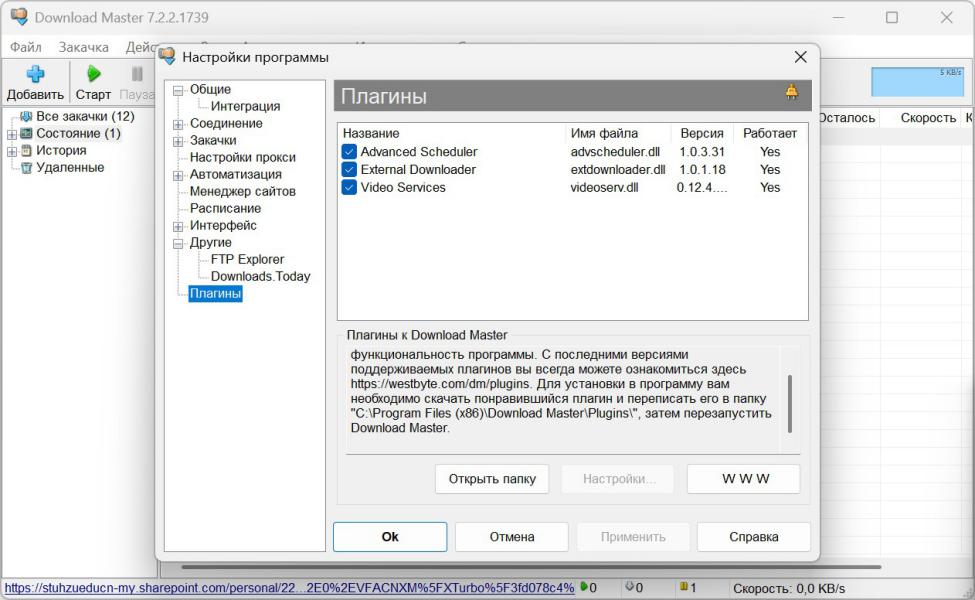Expand the Автоматизация tree node
The height and width of the screenshot is (600, 975).
[178, 175]
